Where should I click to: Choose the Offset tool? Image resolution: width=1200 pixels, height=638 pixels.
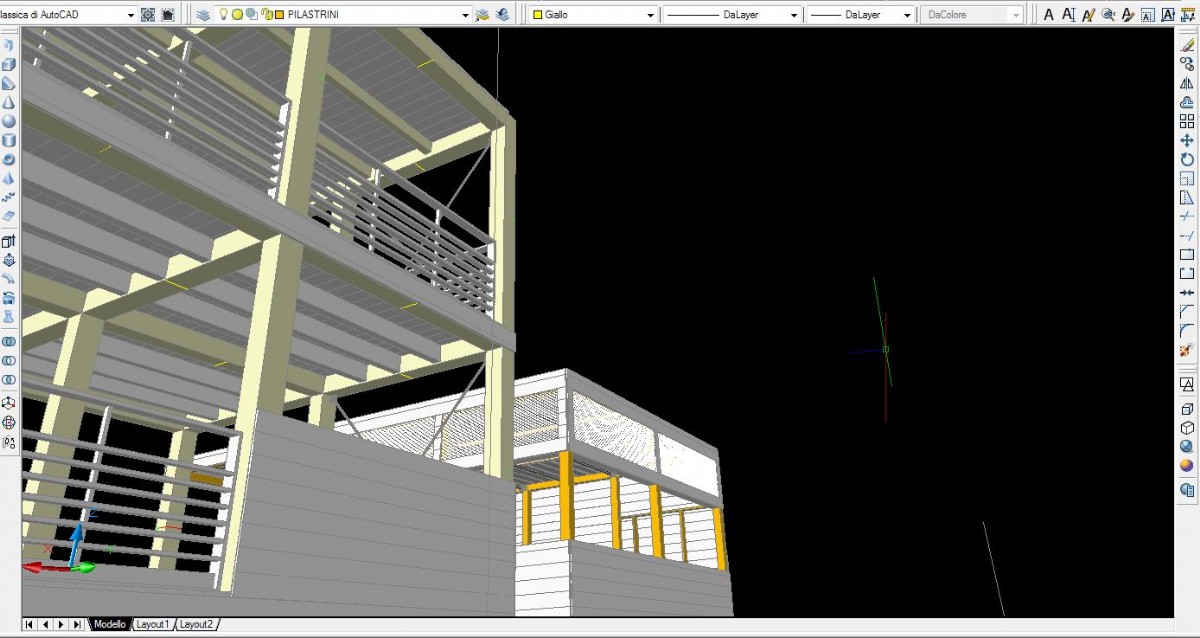point(1187,102)
